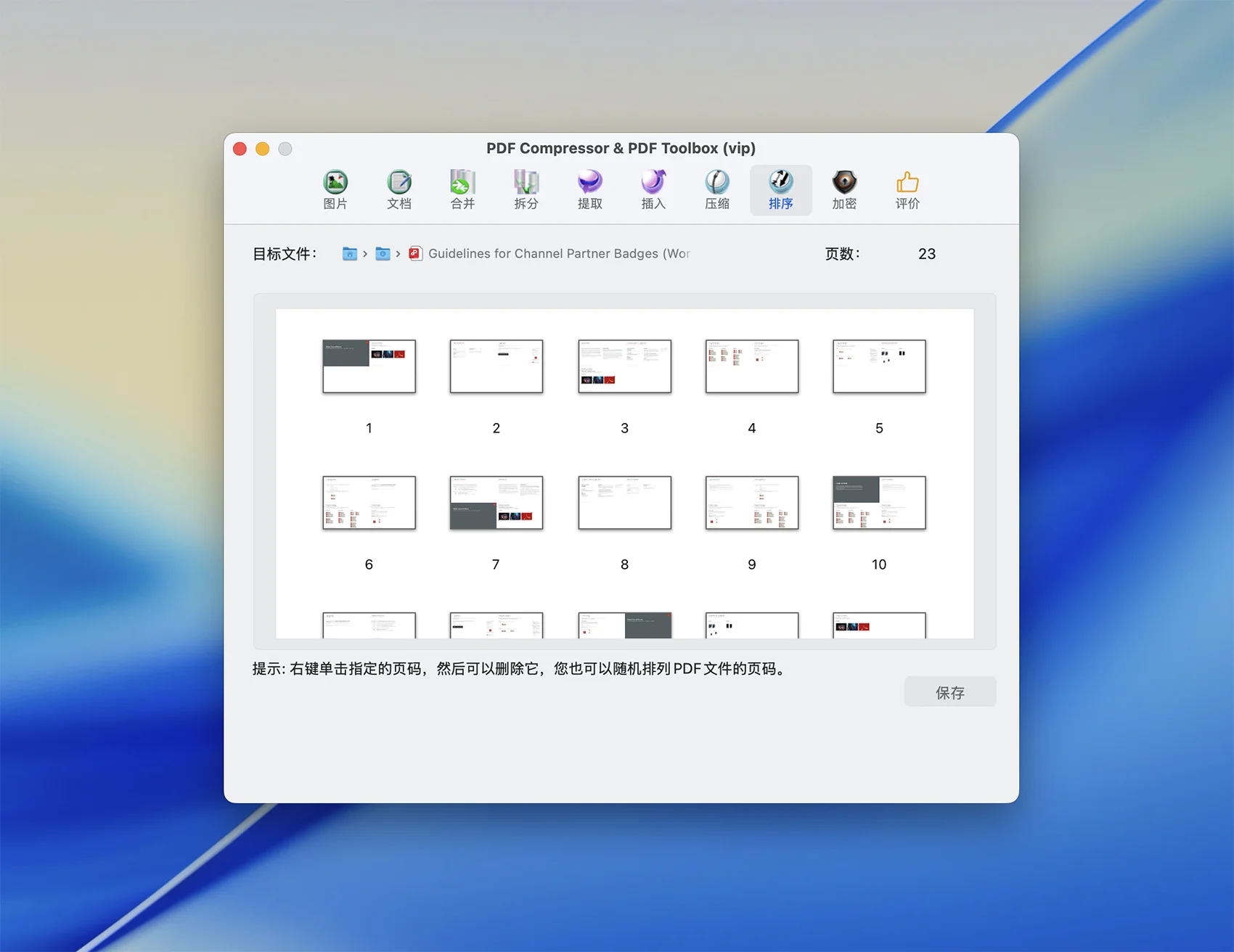The height and width of the screenshot is (952, 1234).
Task: Click the Guidelines for Channel Partner Badges filename
Action: tap(557, 253)
